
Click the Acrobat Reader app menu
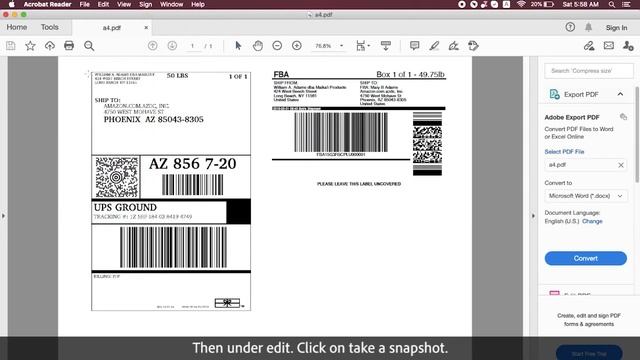coord(47,4)
